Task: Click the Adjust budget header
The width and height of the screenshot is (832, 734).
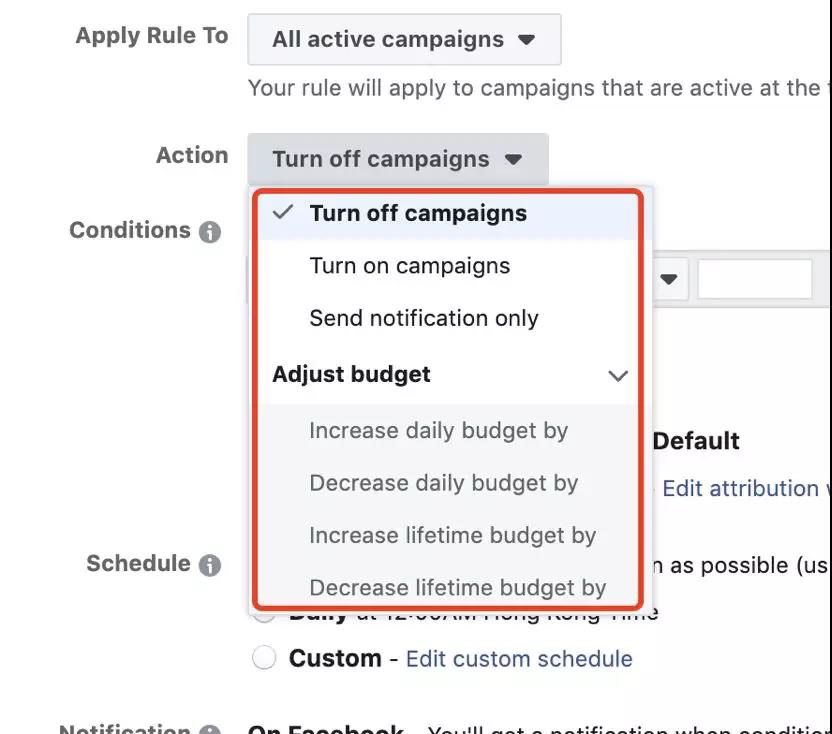Action: pos(351,375)
